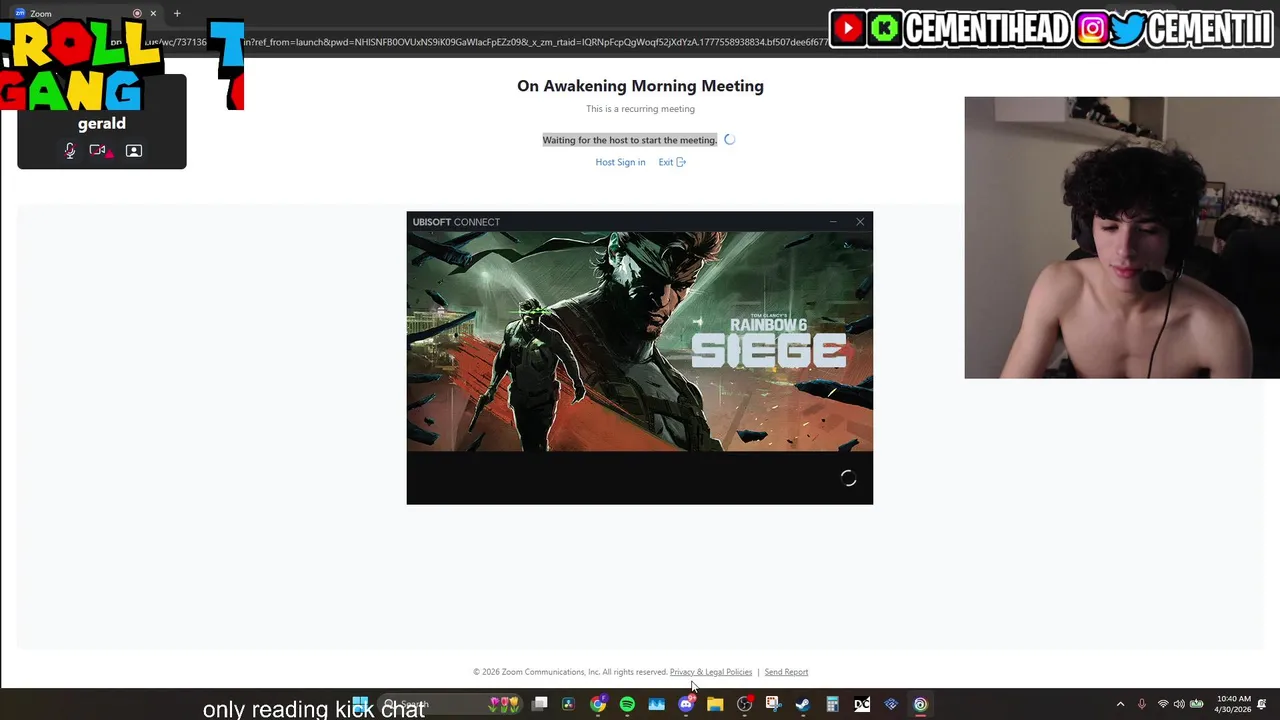Screen dimensions: 1280x720
Task: Open Task View from the taskbar
Action: pyautogui.click(x=540, y=704)
